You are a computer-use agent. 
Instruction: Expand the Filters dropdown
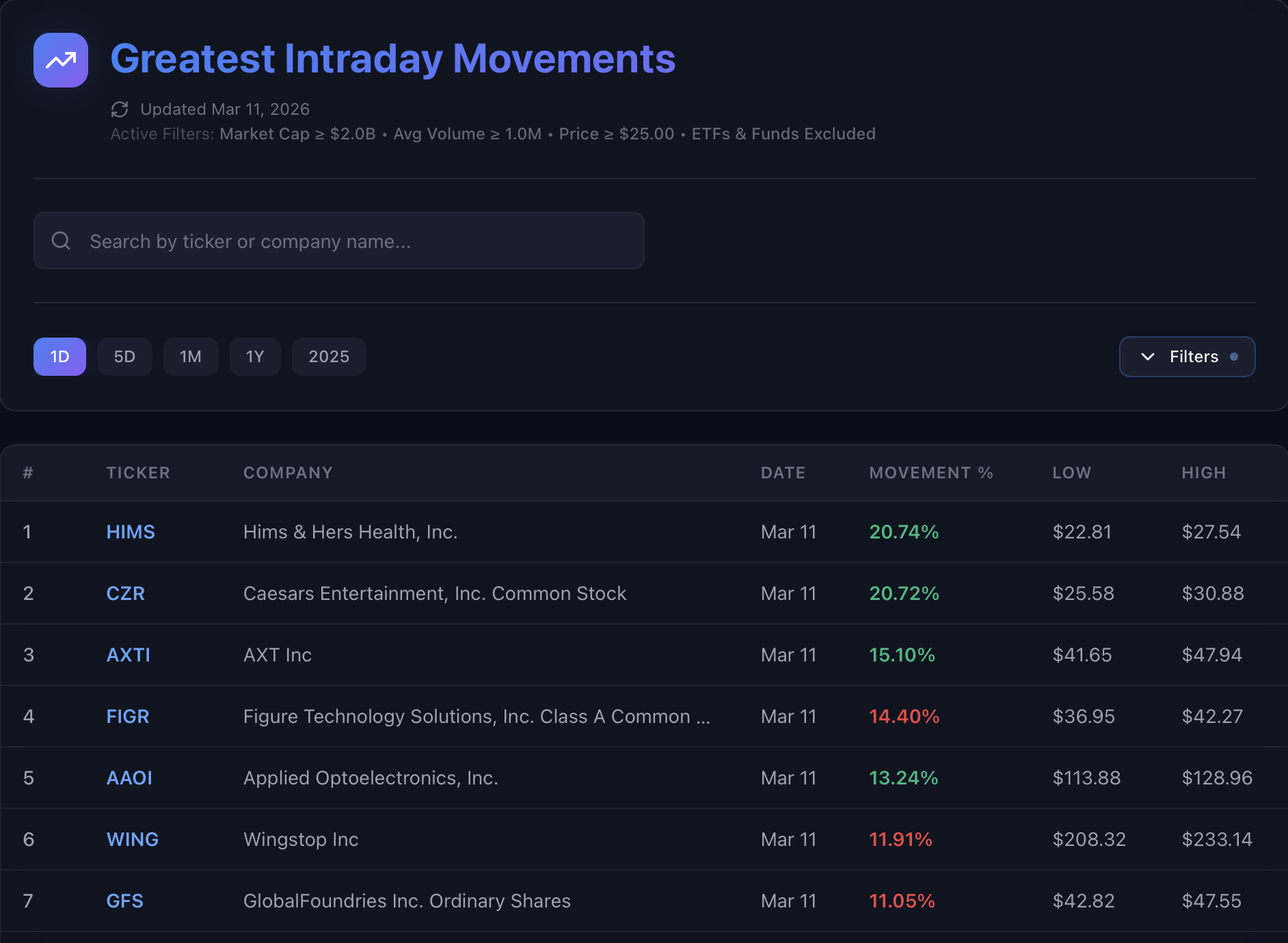pyautogui.click(x=1187, y=357)
